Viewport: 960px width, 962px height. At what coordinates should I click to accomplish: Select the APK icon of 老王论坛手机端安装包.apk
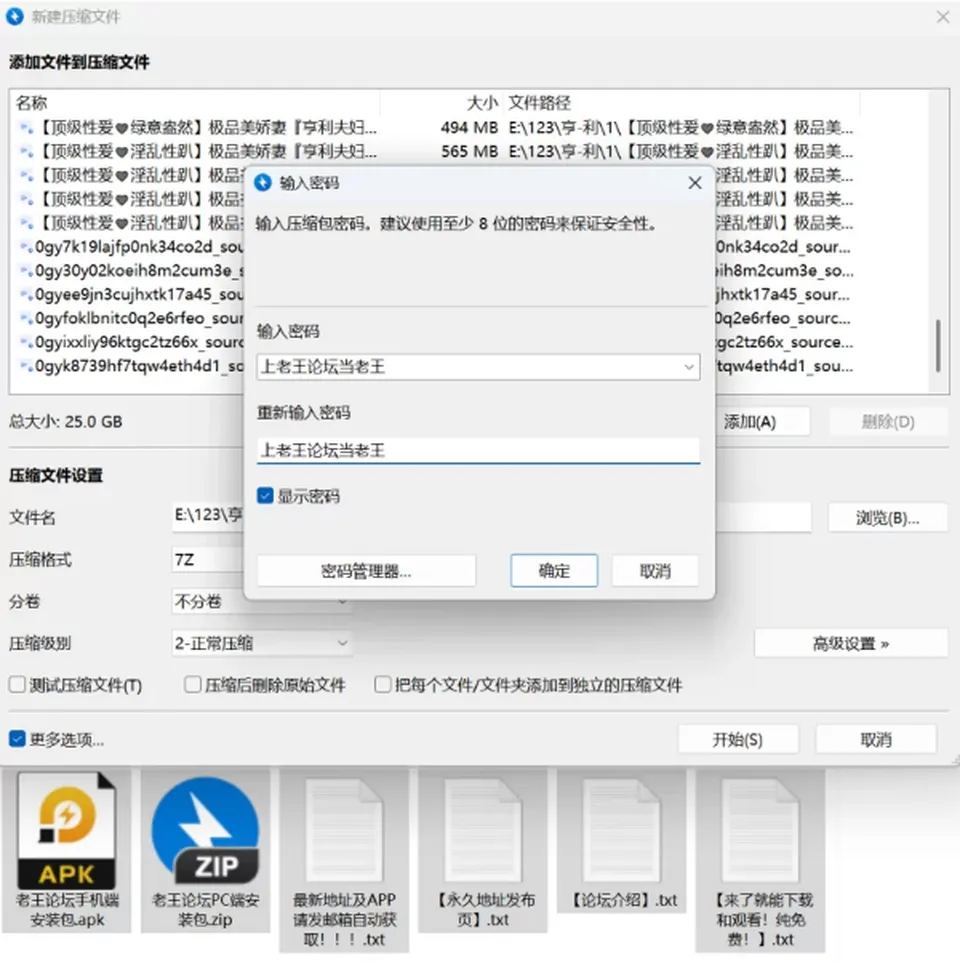point(67,830)
